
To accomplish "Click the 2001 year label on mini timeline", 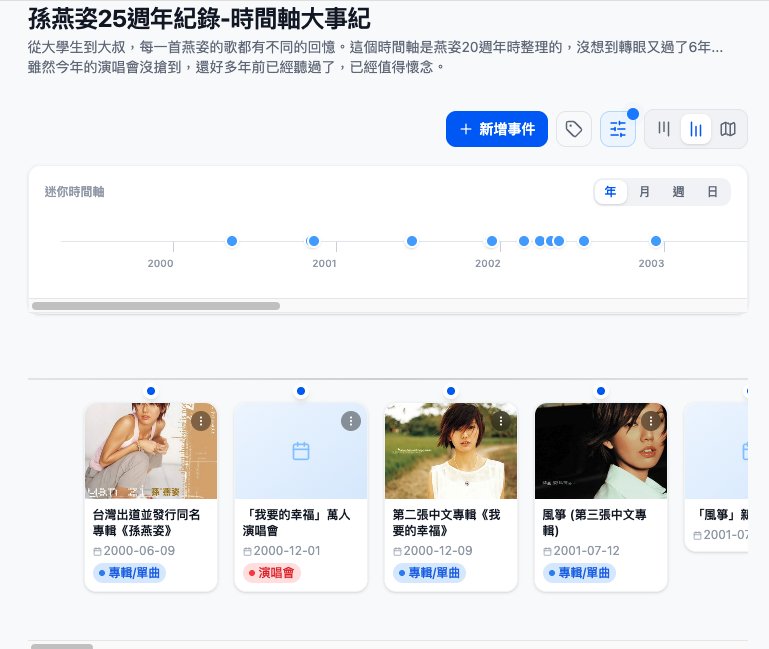I will click(325, 263).
